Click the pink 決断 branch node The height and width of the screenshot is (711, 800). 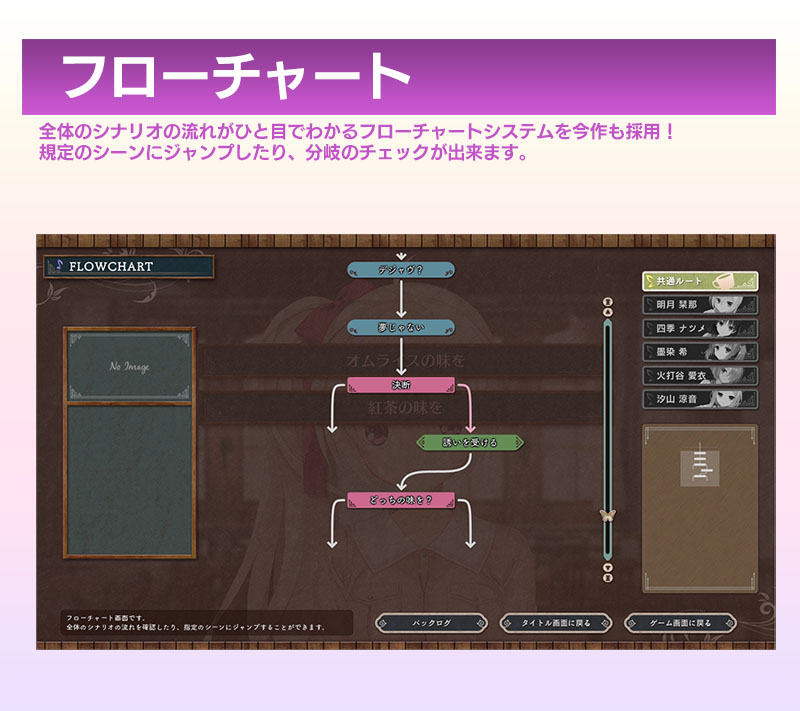click(x=401, y=385)
